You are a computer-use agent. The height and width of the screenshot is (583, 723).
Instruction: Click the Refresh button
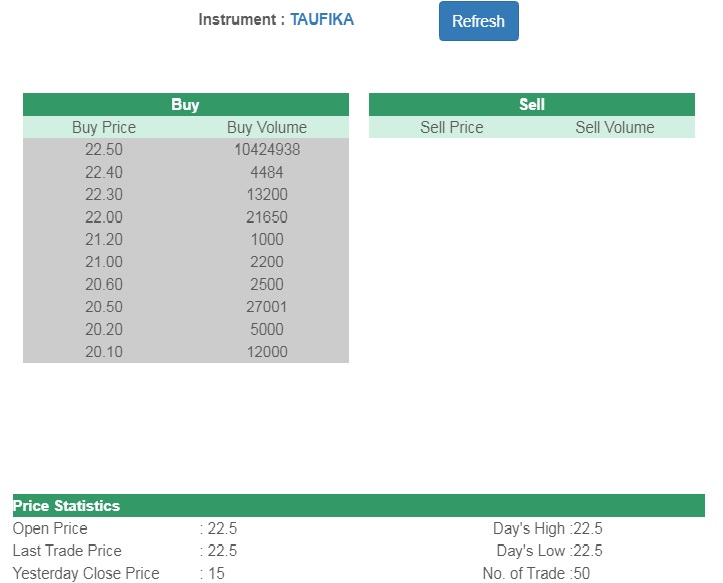478,21
